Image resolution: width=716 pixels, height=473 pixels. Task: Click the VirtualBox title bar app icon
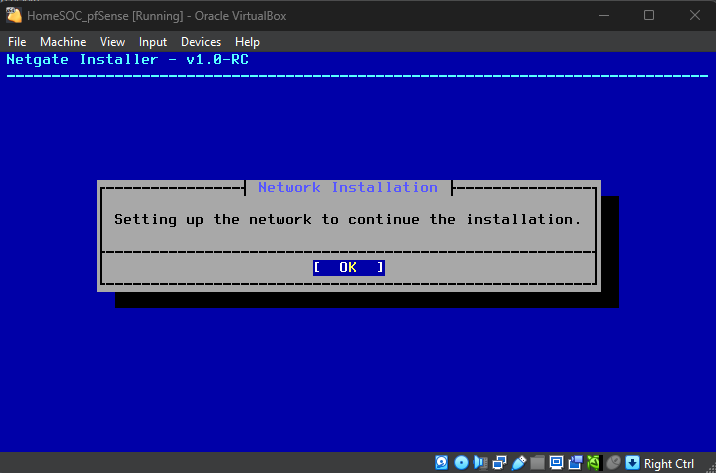tap(15, 15)
